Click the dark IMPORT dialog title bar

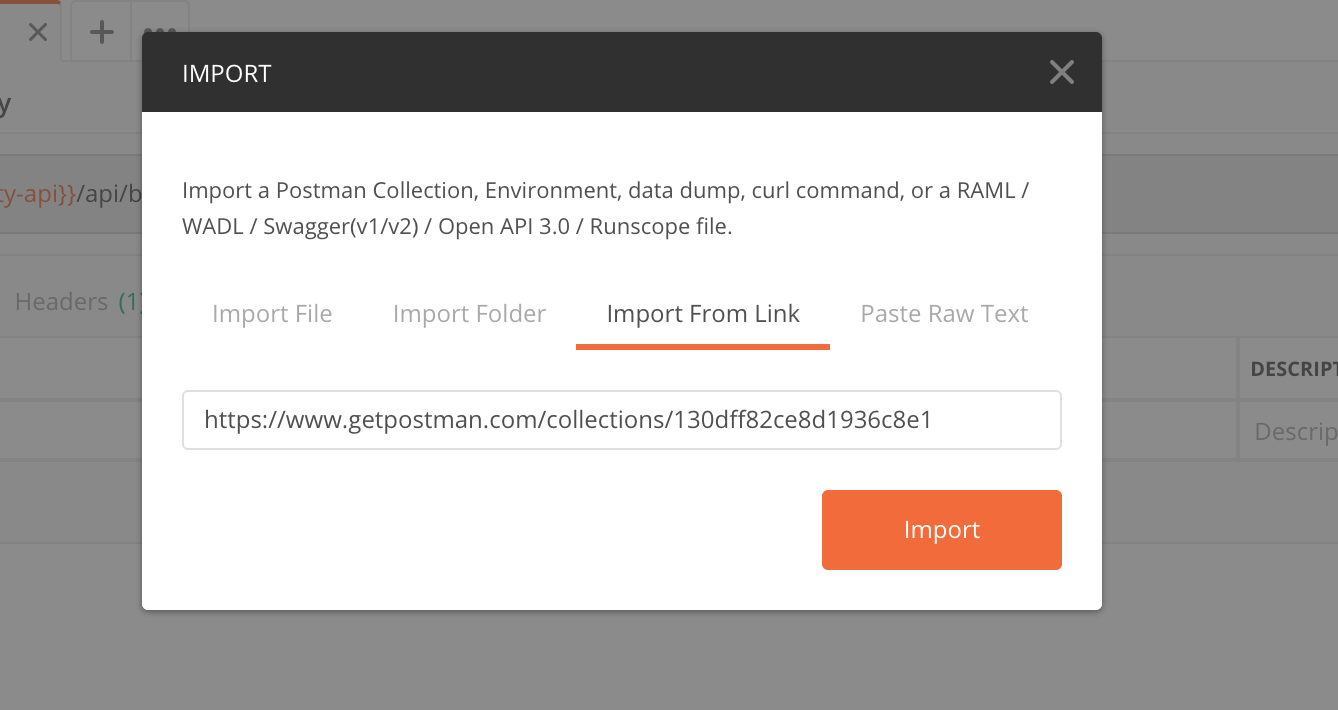(x=500, y=71)
